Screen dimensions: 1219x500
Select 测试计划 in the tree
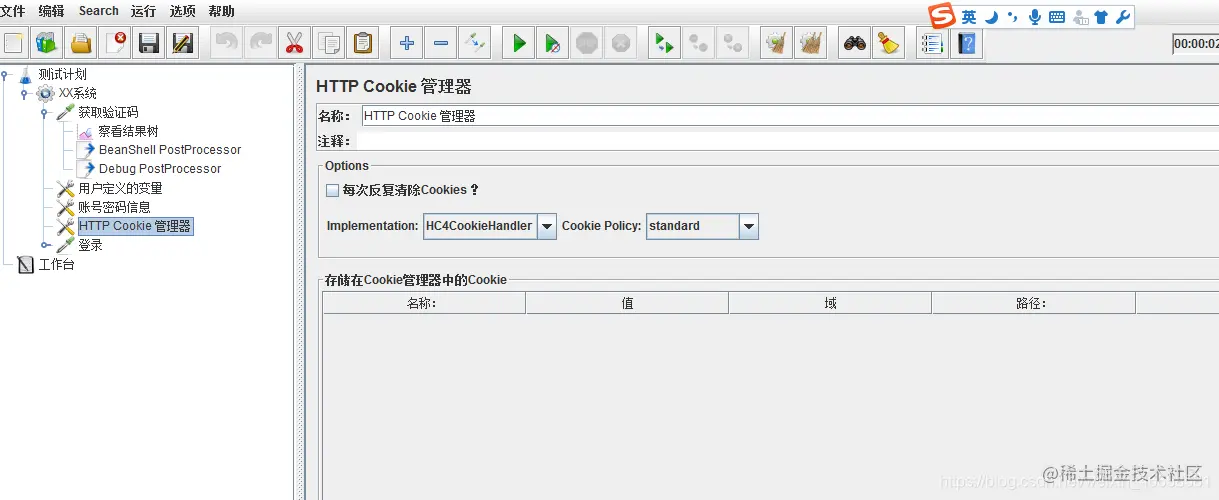point(62,74)
